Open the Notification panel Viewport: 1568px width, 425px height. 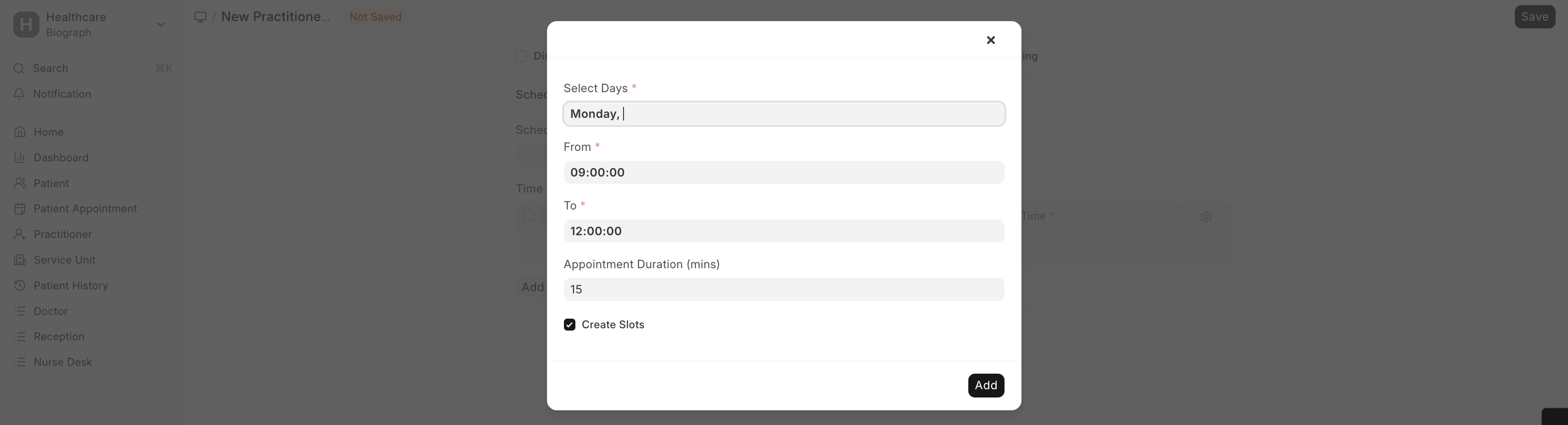(x=61, y=94)
